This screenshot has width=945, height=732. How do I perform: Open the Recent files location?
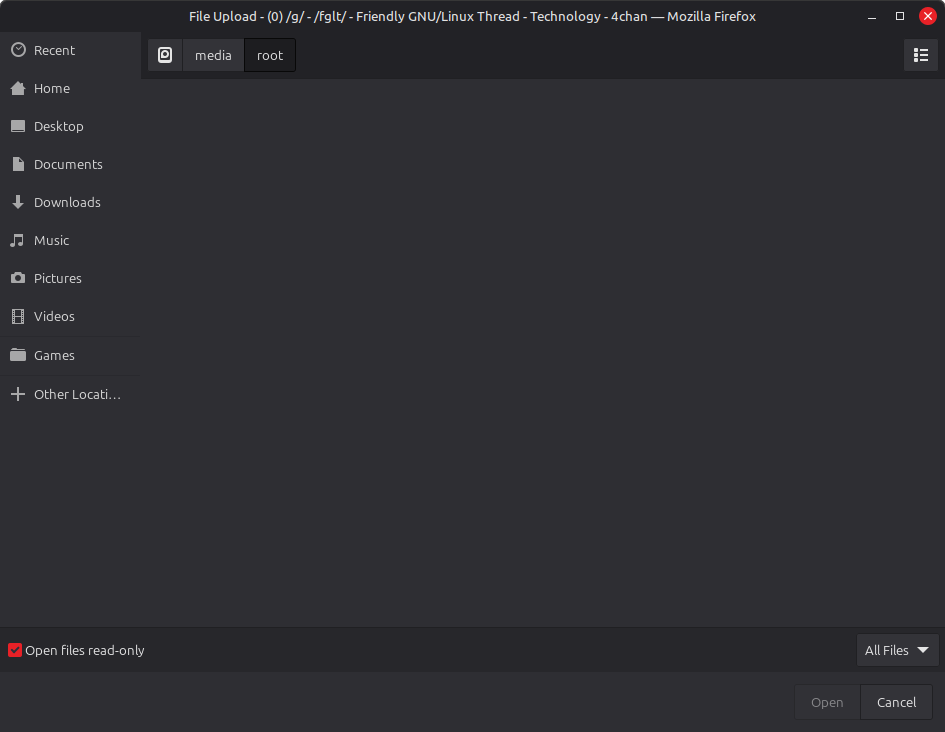(x=70, y=50)
